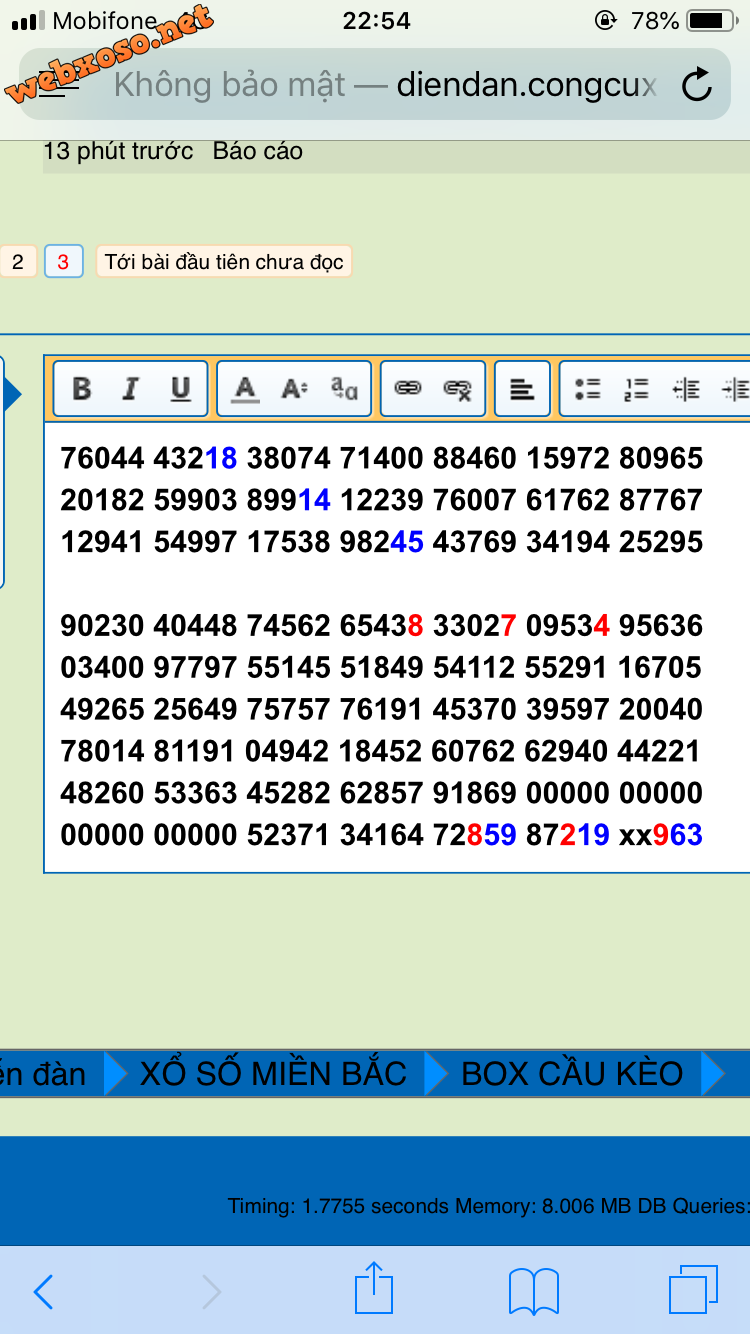
Task: Click the number 75757 in editor
Action: [x=289, y=710]
